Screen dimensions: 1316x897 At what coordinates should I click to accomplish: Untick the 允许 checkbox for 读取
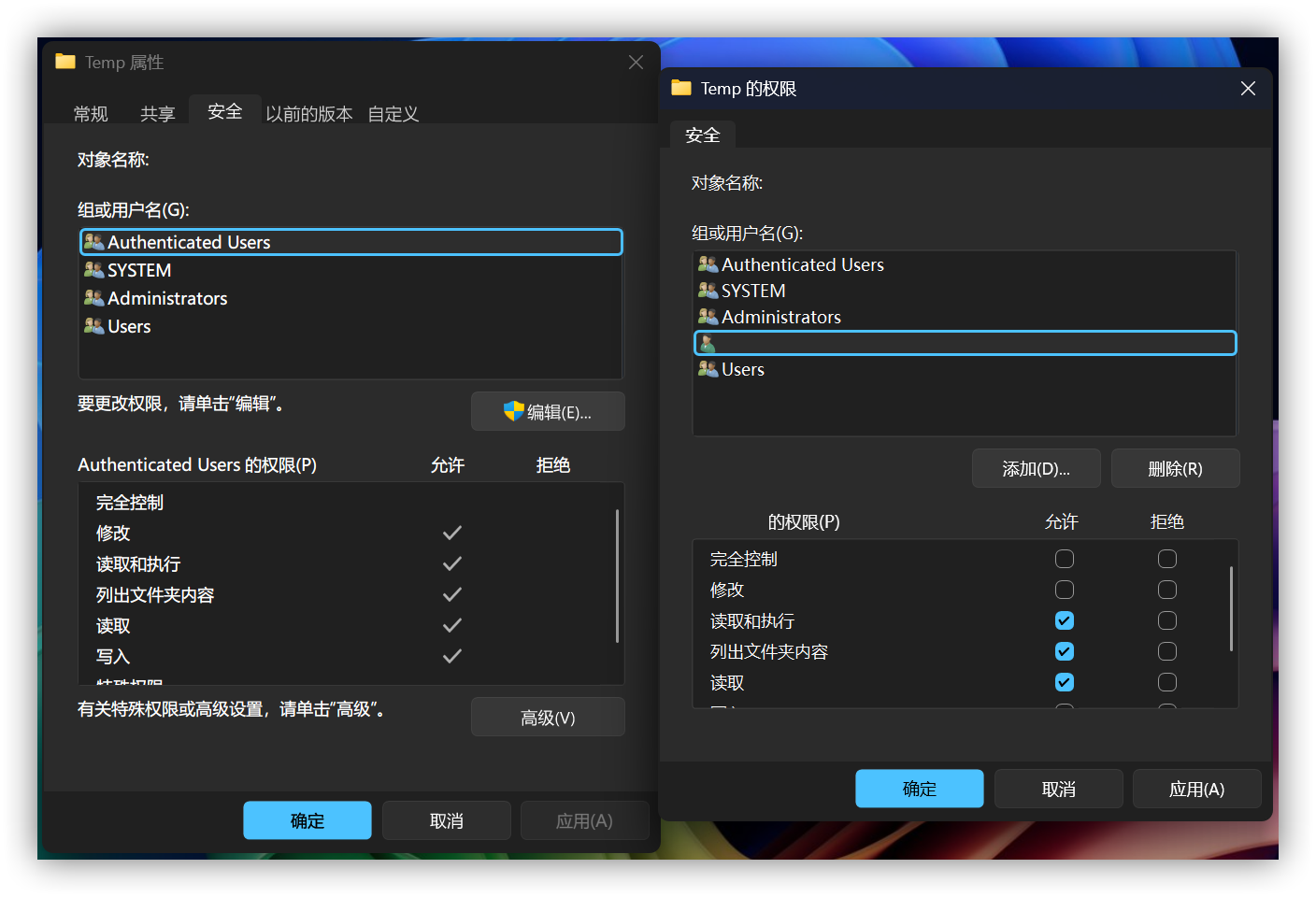[1065, 682]
